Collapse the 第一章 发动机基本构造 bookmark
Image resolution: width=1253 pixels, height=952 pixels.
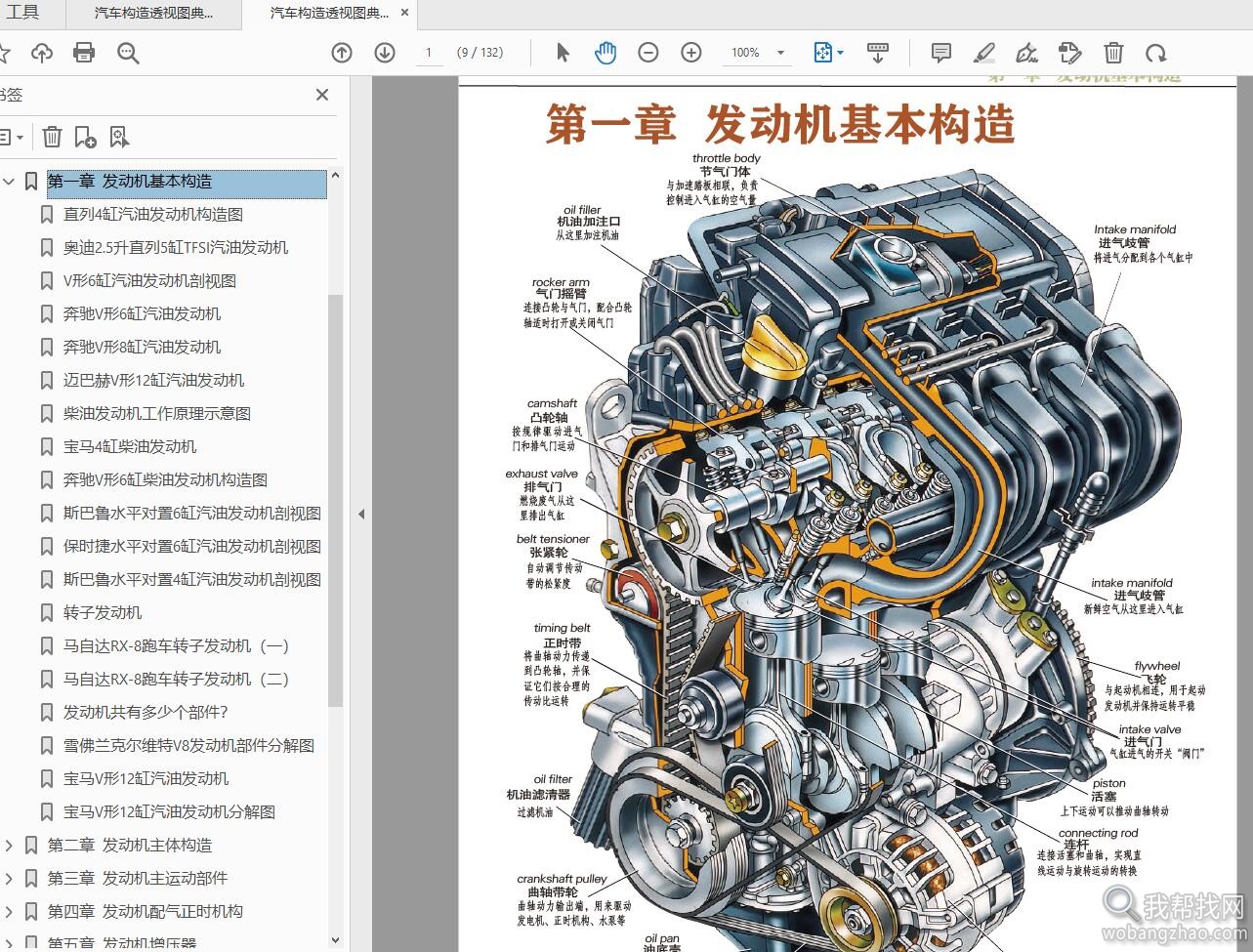point(9,182)
